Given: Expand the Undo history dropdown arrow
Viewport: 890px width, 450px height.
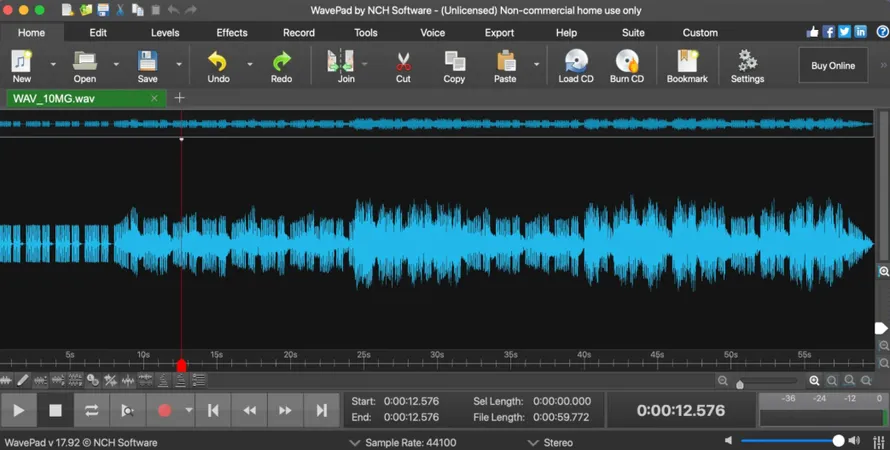Looking at the screenshot, I should coord(250,64).
